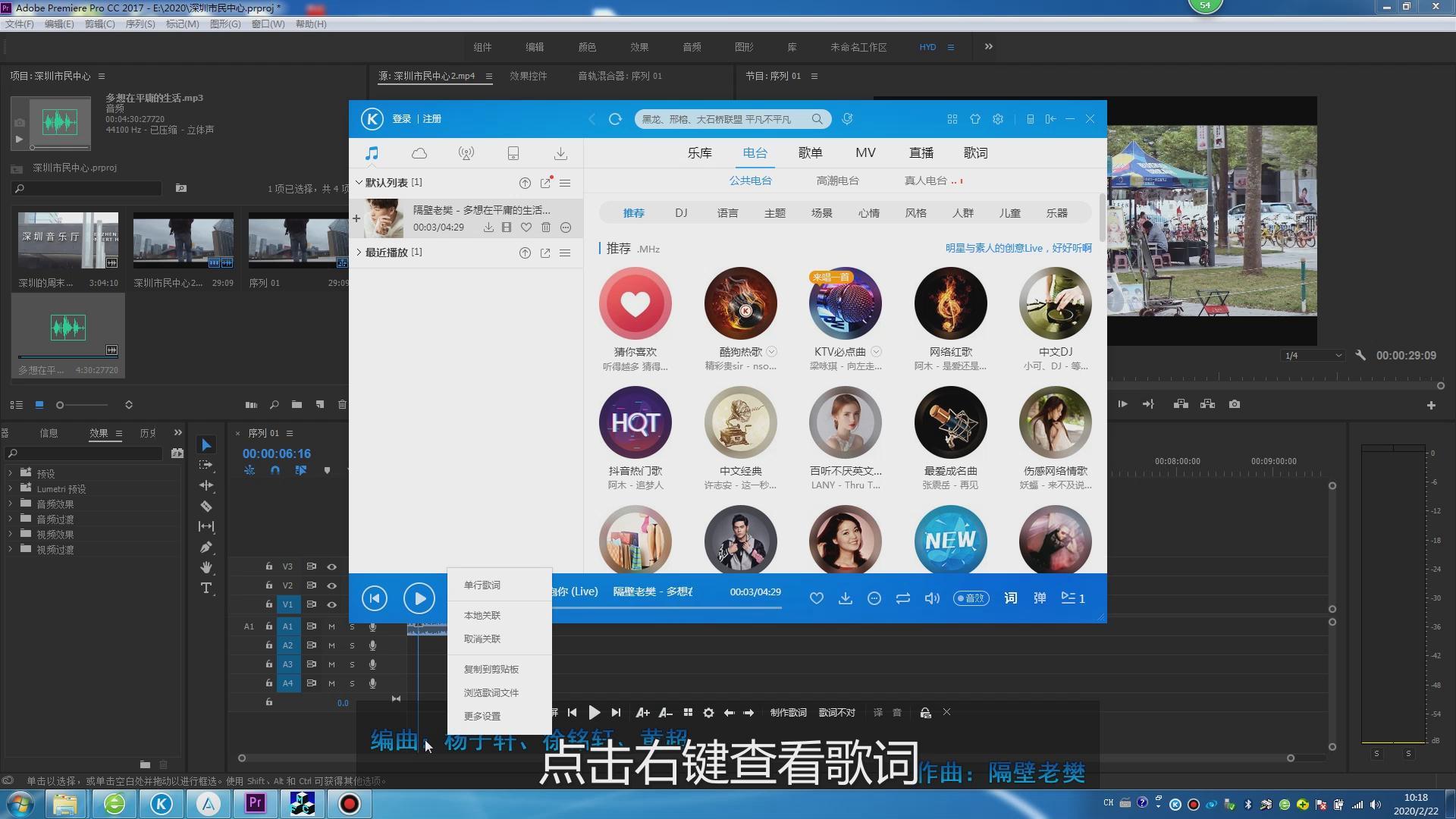
Task: Click the 登录 login link
Action: 401,119
